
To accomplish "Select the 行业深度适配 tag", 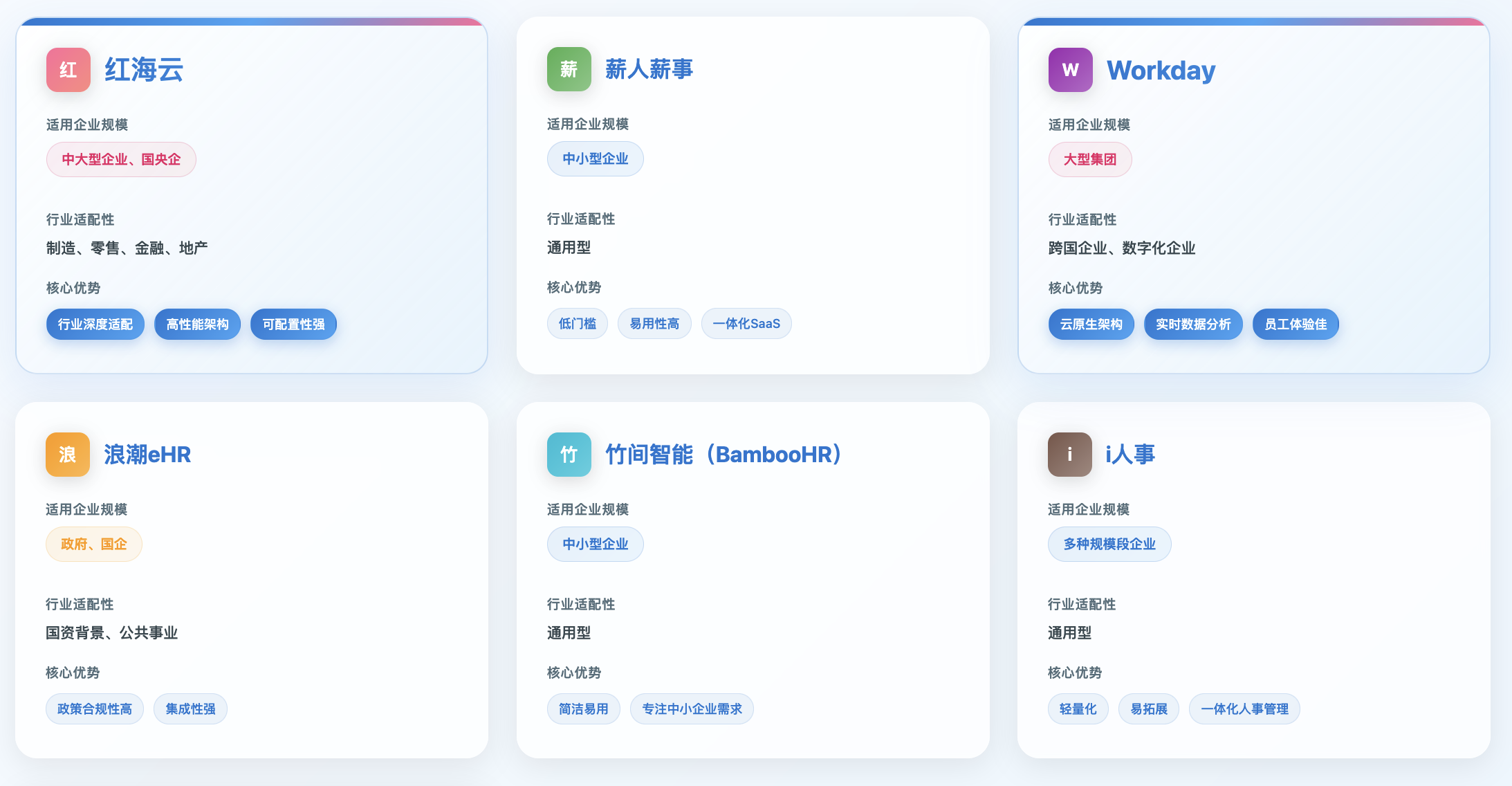I will (95, 325).
